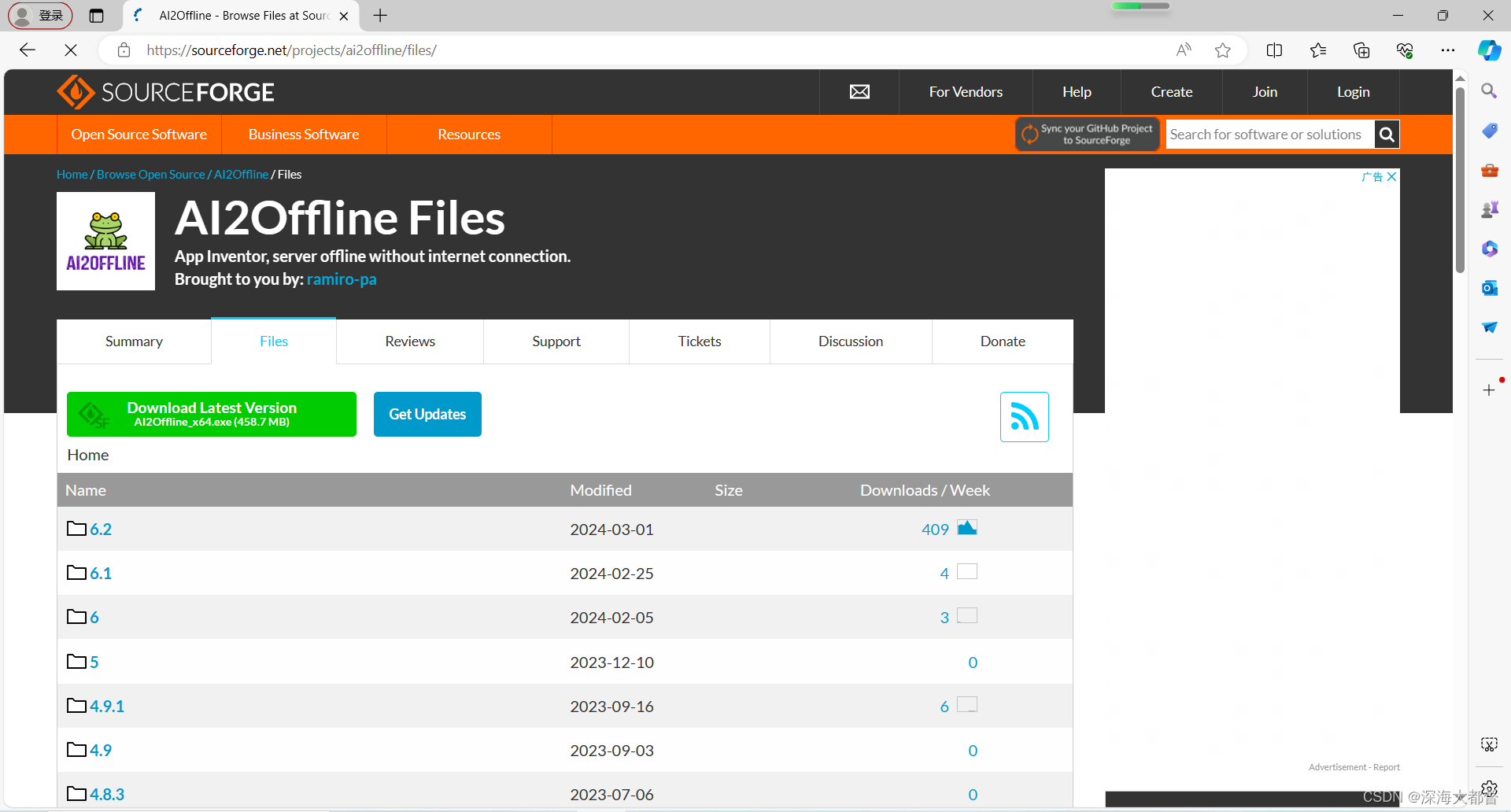Image resolution: width=1511 pixels, height=812 pixels.
Task: Open sidebar shopping tag icon
Action: [1489, 131]
